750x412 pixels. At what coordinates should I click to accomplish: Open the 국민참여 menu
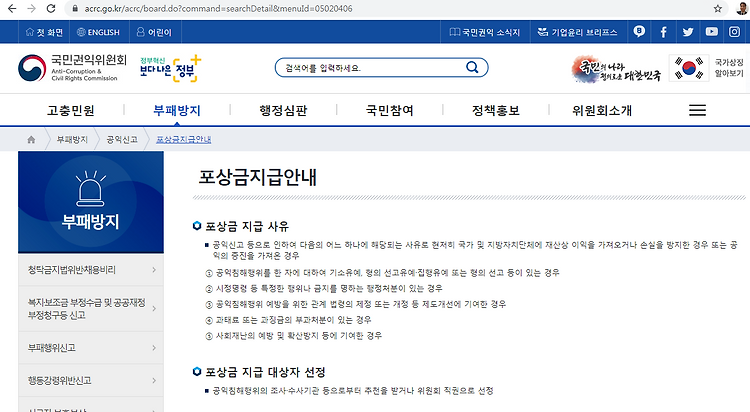tap(389, 111)
